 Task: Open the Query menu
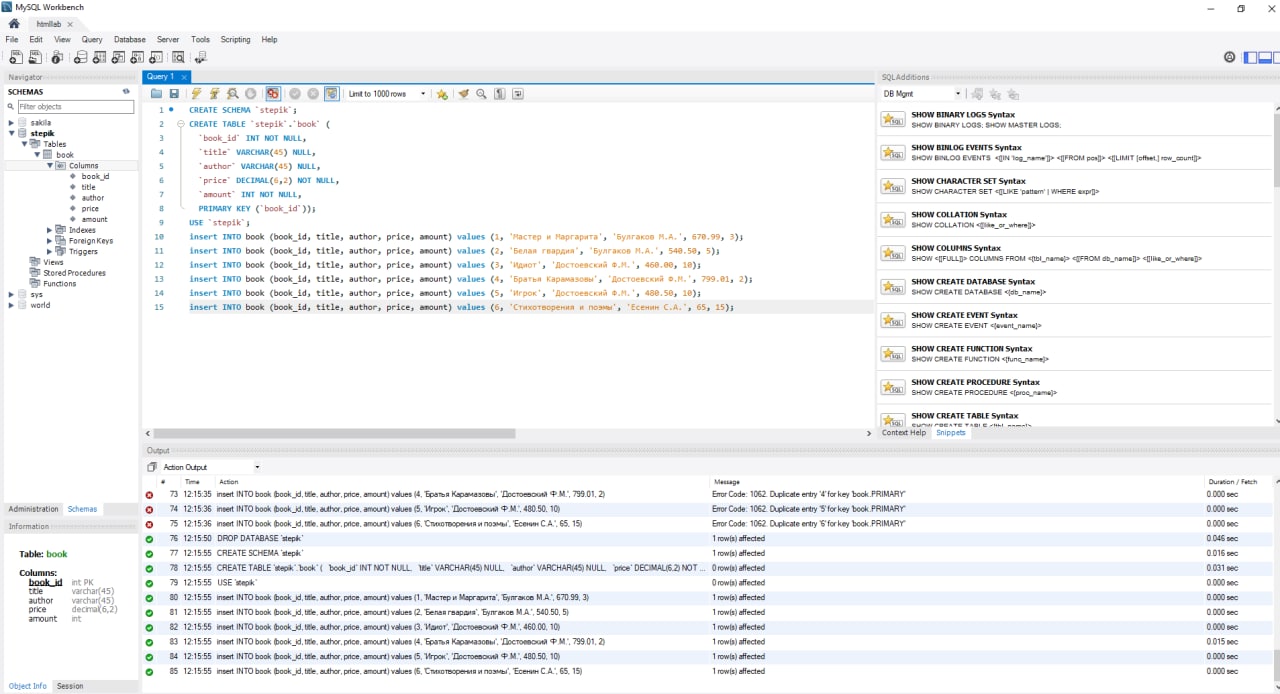pyautogui.click(x=92, y=39)
